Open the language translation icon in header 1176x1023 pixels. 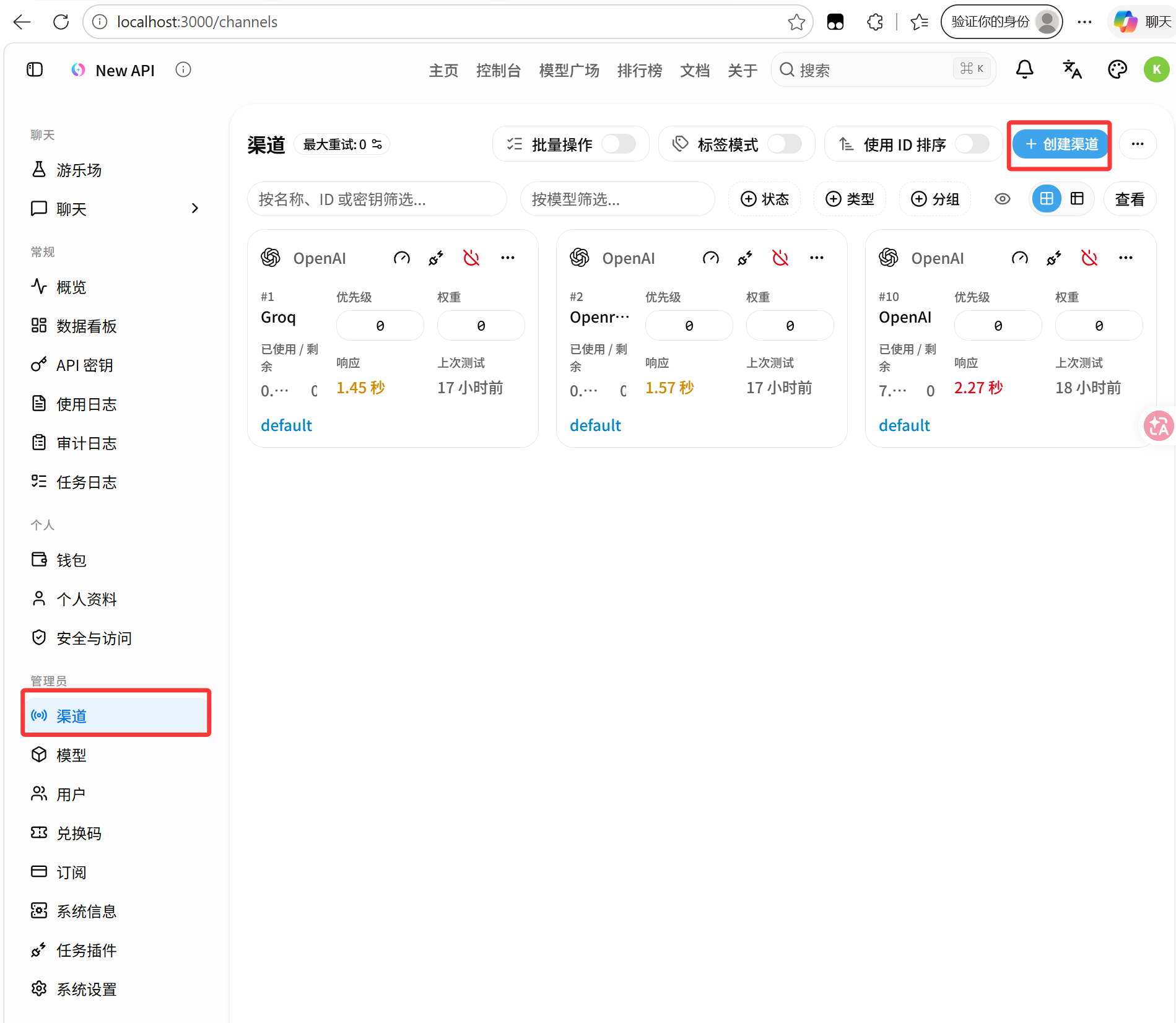tap(1072, 69)
